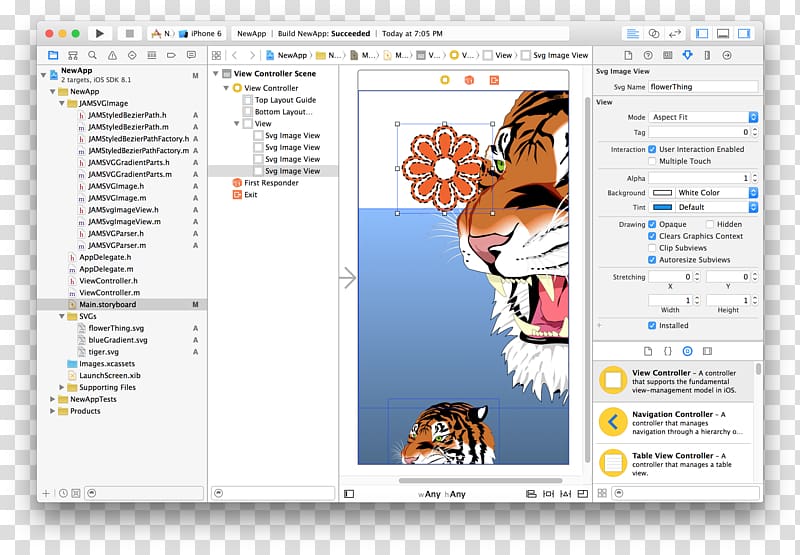Open the Report navigator
Image resolution: width=800 pixels, height=555 pixels.
coord(191,55)
